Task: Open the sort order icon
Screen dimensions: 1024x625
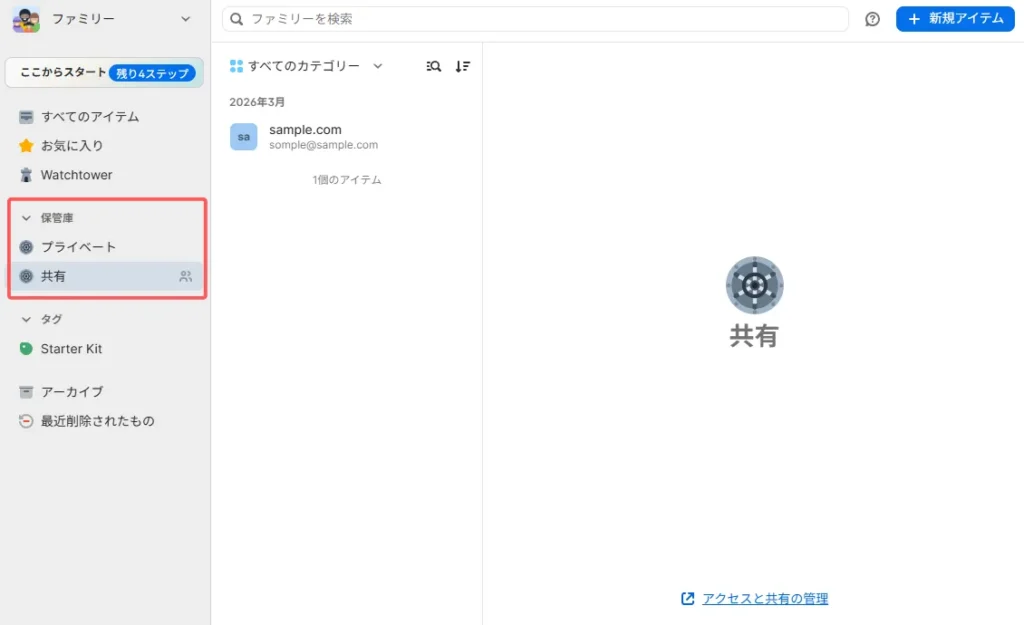Action: click(462, 66)
